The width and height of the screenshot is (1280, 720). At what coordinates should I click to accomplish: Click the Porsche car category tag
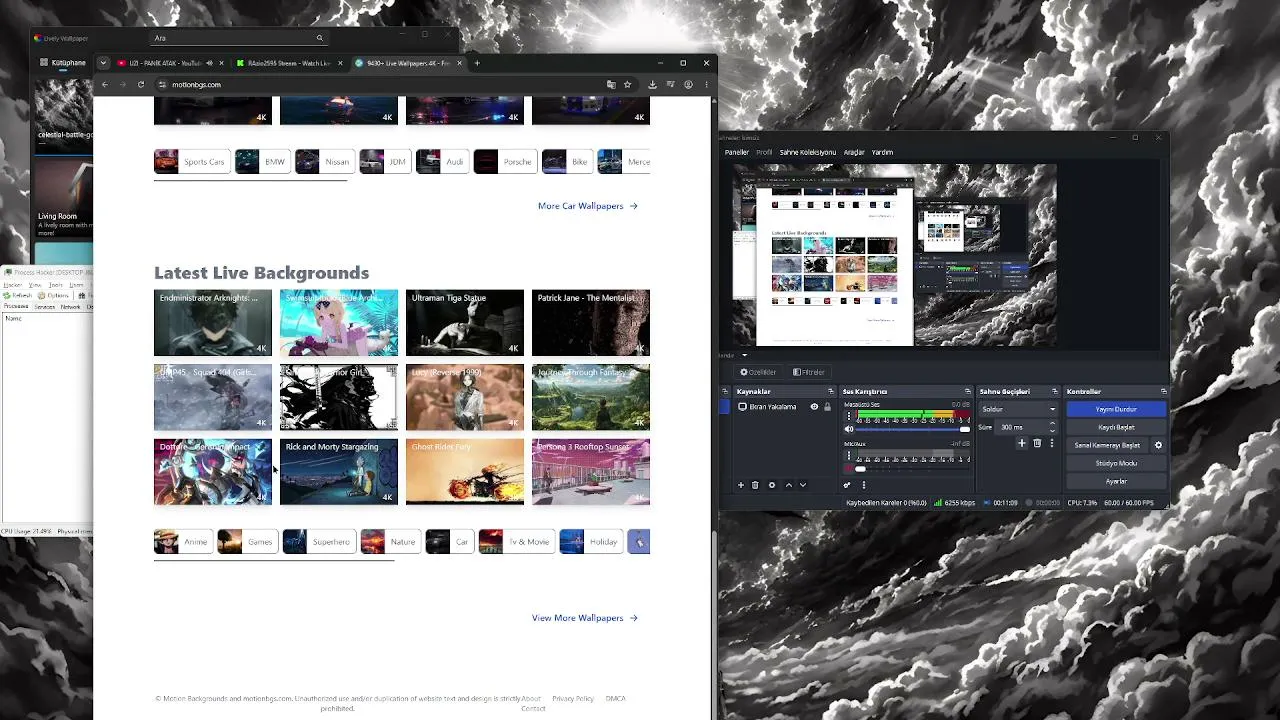[x=504, y=161]
